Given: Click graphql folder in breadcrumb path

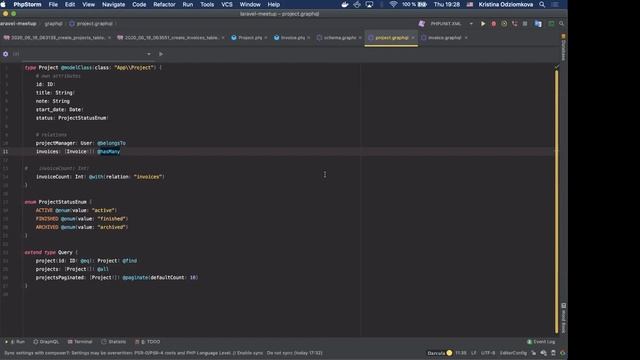Looking at the screenshot, I should click(x=53, y=24).
